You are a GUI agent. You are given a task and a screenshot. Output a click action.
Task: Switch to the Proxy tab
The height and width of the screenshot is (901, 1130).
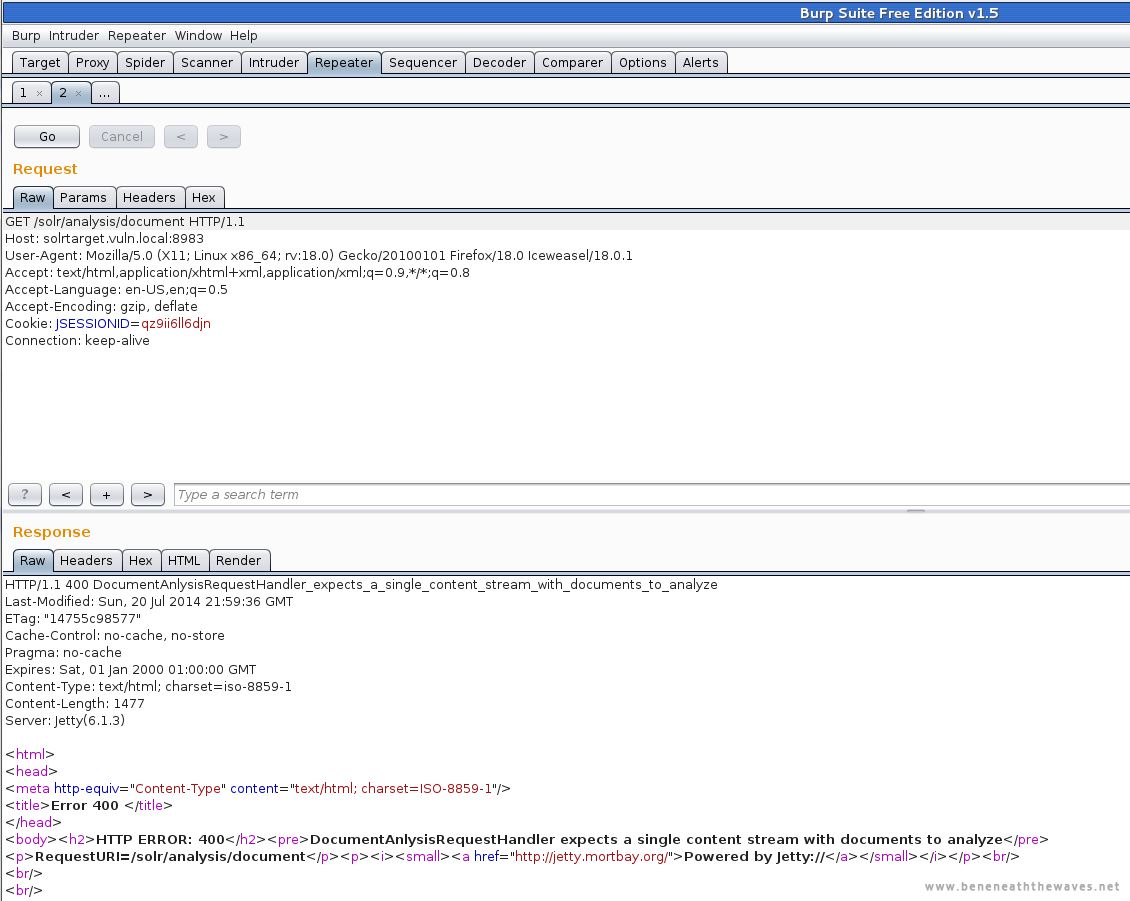[92, 63]
